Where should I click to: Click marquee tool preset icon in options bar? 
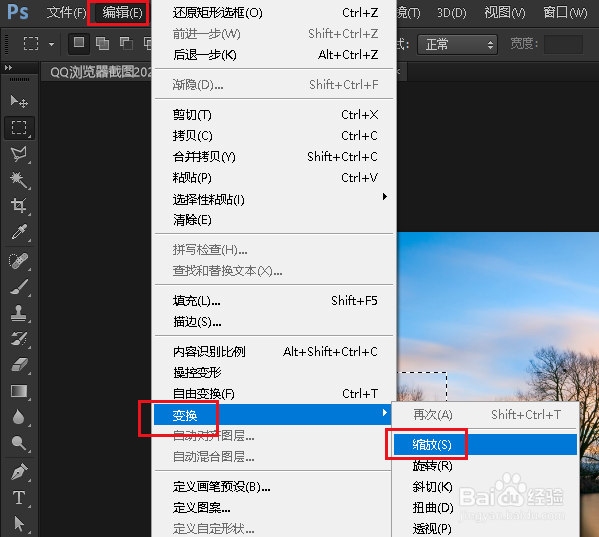[x=31, y=44]
